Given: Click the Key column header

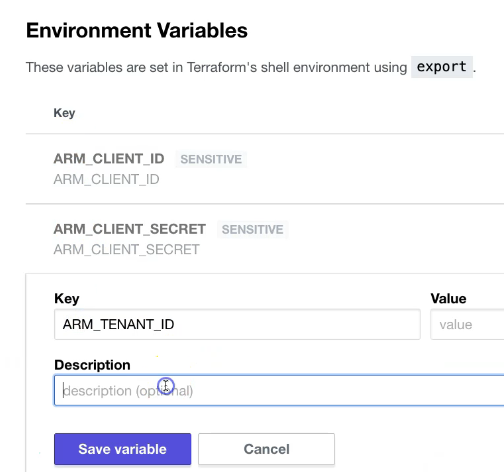Looking at the screenshot, I should coord(64,113).
